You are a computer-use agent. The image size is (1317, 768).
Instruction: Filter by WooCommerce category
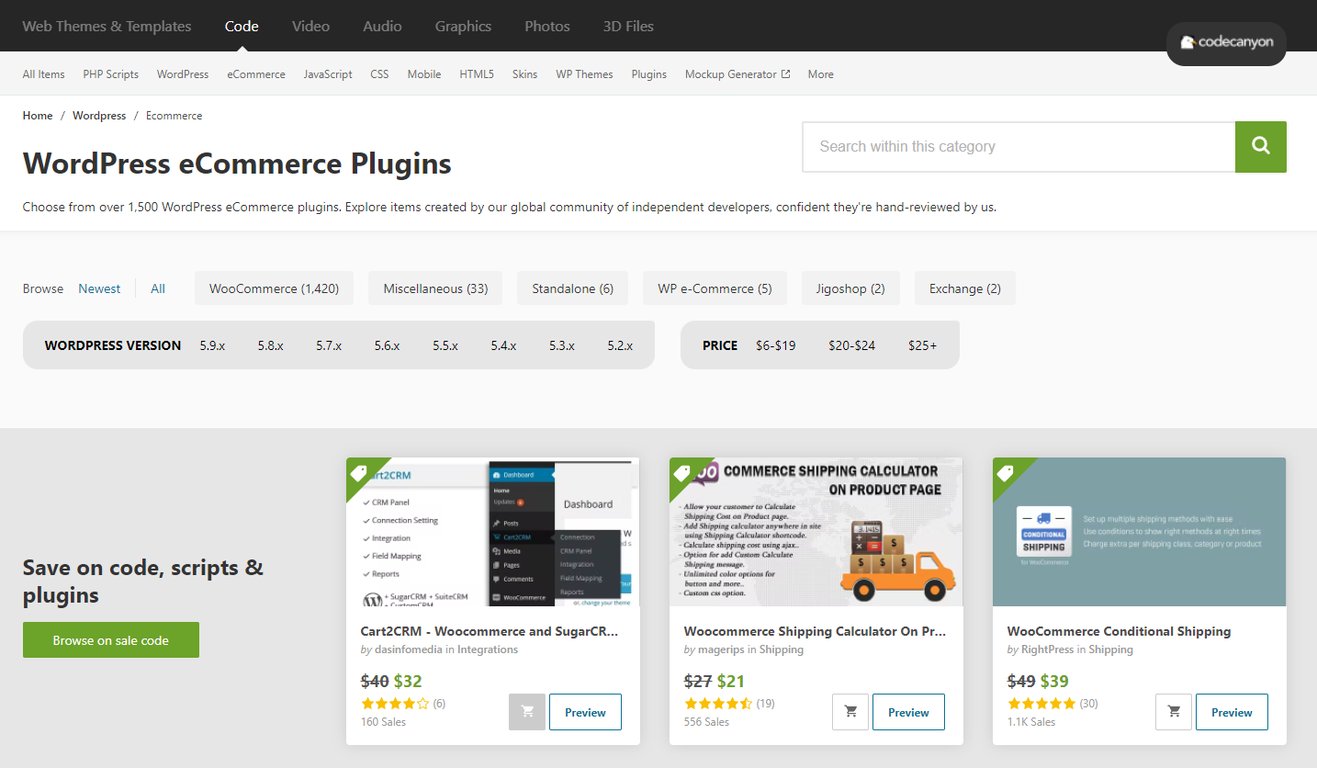coord(273,287)
